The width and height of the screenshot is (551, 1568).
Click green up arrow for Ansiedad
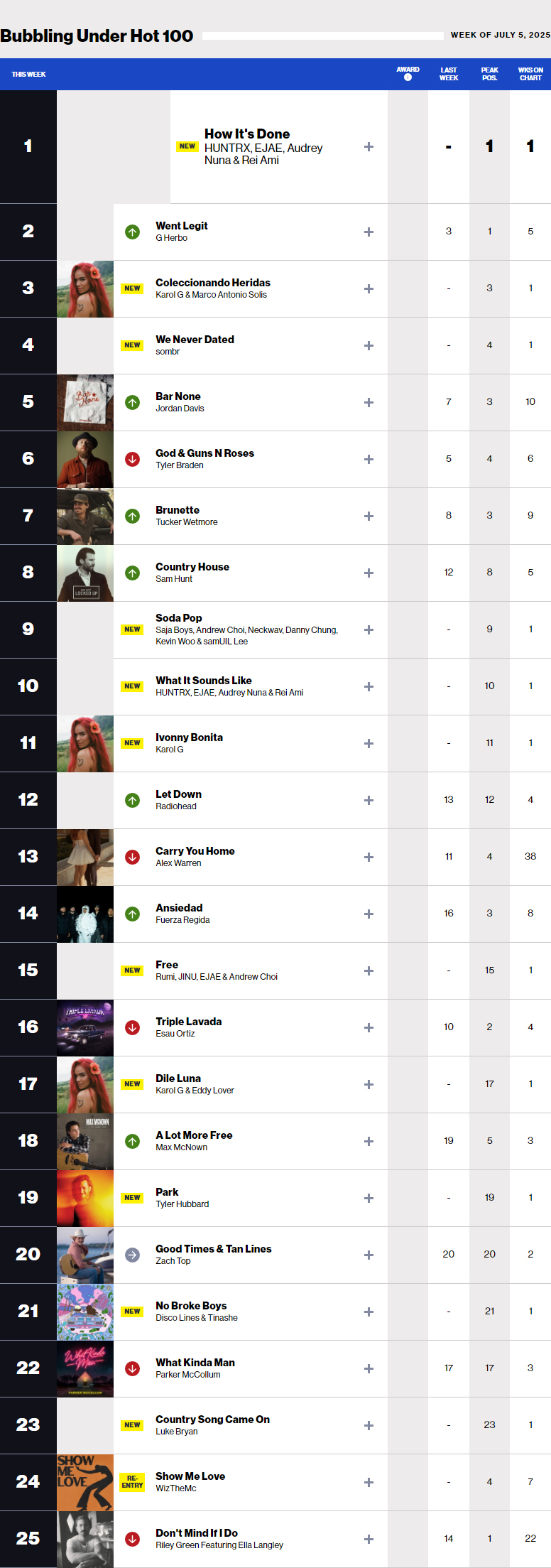(132, 914)
